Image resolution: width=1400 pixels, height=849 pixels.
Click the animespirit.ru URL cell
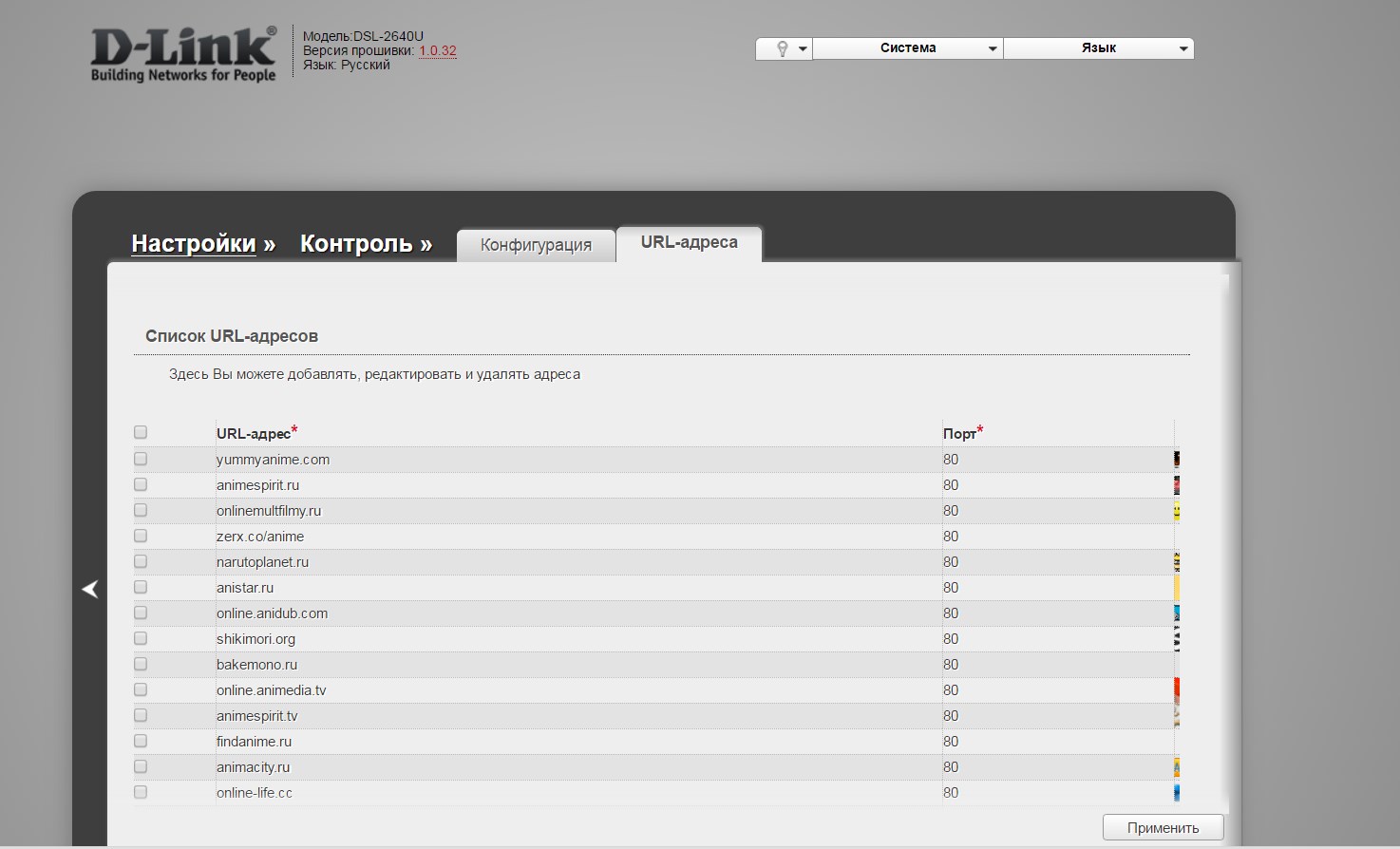[x=578, y=485]
